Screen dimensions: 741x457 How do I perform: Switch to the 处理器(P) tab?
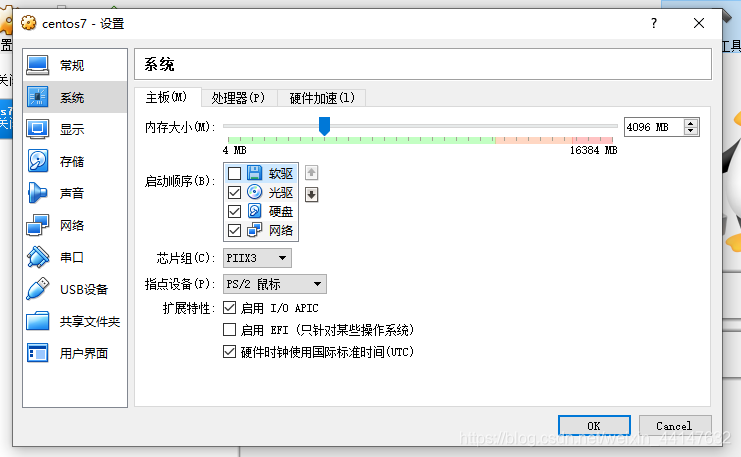tap(238, 98)
